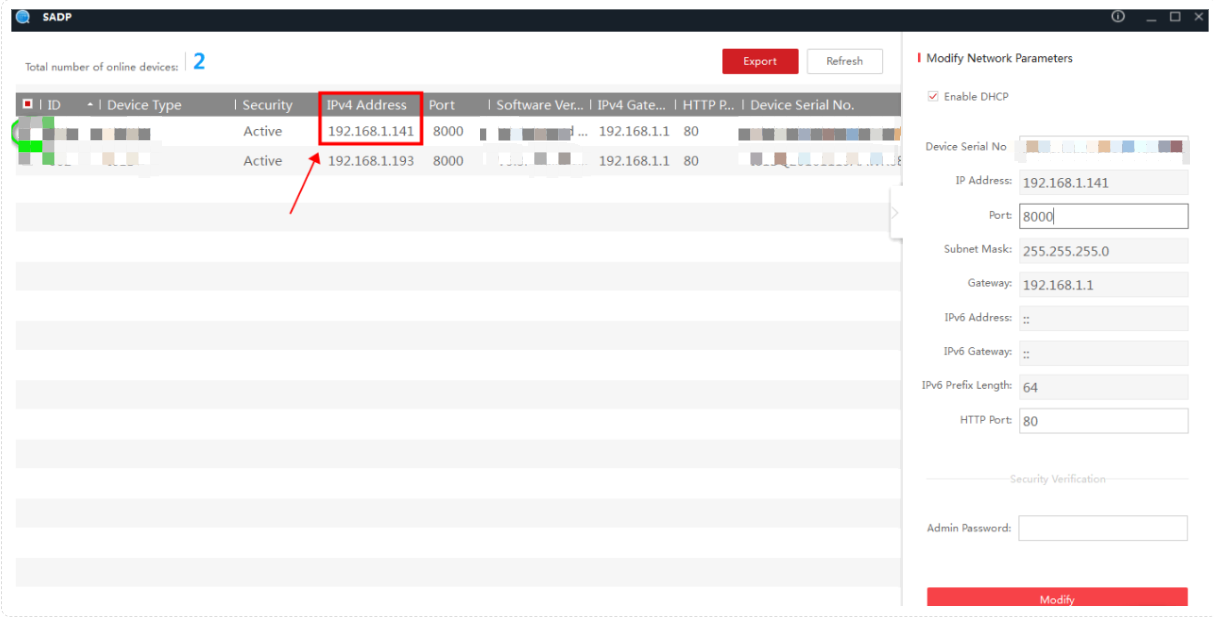
Task: Select the checkbox of the first device row
Action: pos(27,132)
